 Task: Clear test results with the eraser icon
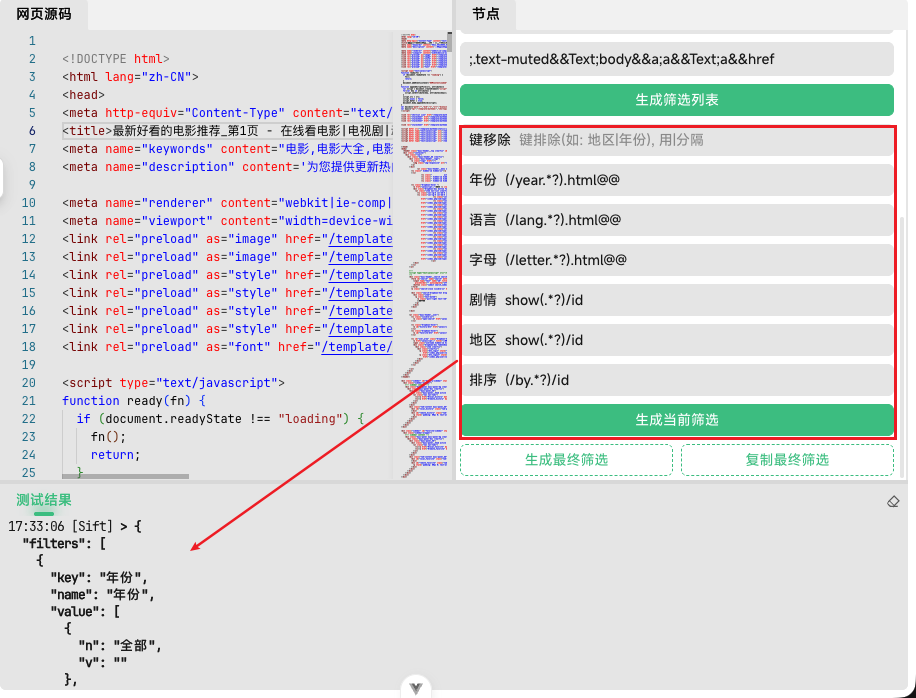pyautogui.click(x=893, y=501)
